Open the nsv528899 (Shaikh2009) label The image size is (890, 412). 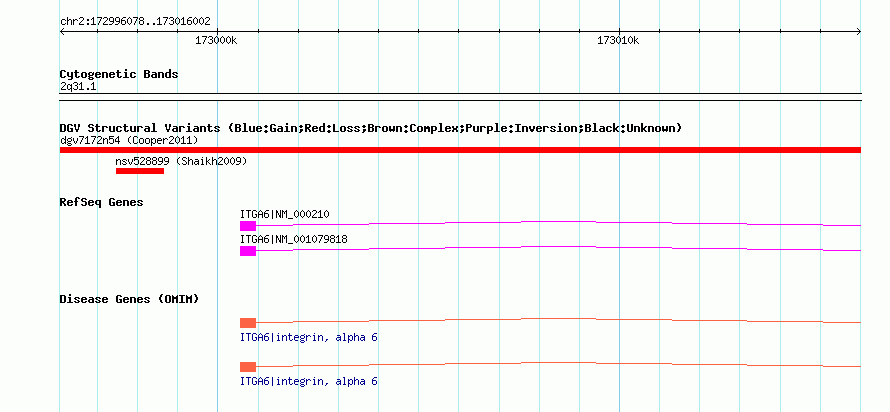181,161
